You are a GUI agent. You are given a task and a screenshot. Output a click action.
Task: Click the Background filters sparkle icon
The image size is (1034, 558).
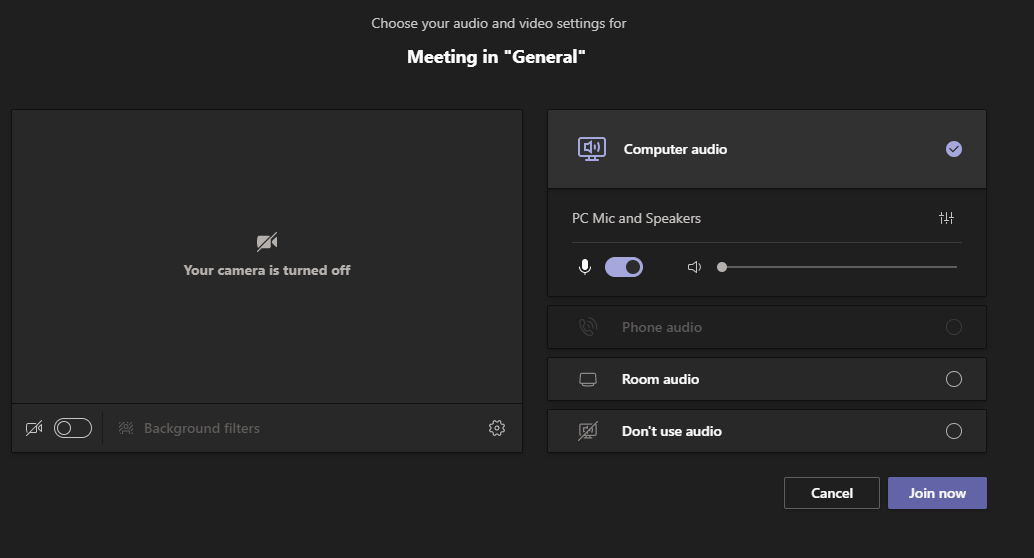tap(126, 428)
